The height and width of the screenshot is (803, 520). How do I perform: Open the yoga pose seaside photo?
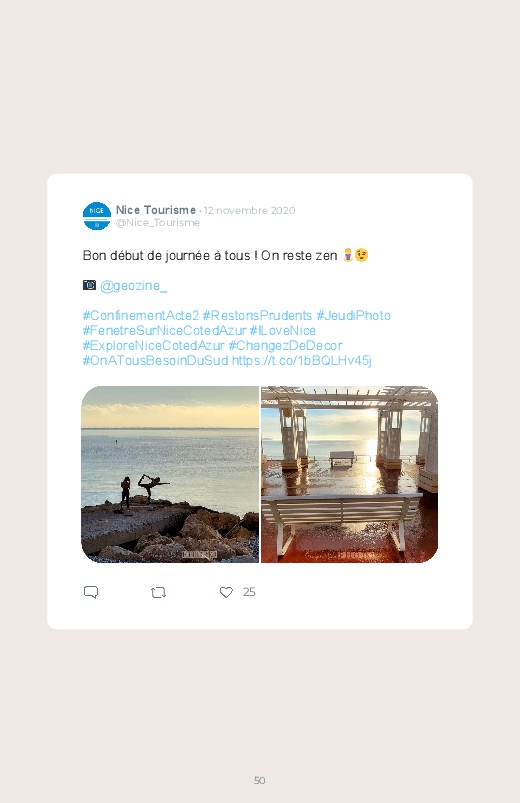click(170, 474)
